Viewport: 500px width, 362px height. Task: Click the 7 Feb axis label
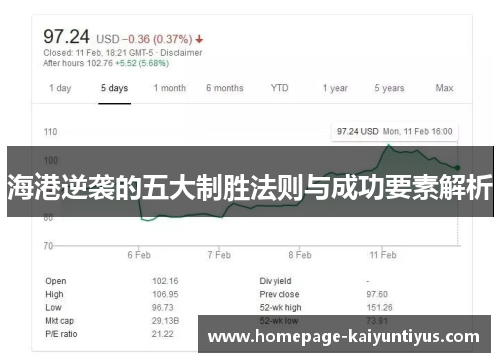(219, 255)
